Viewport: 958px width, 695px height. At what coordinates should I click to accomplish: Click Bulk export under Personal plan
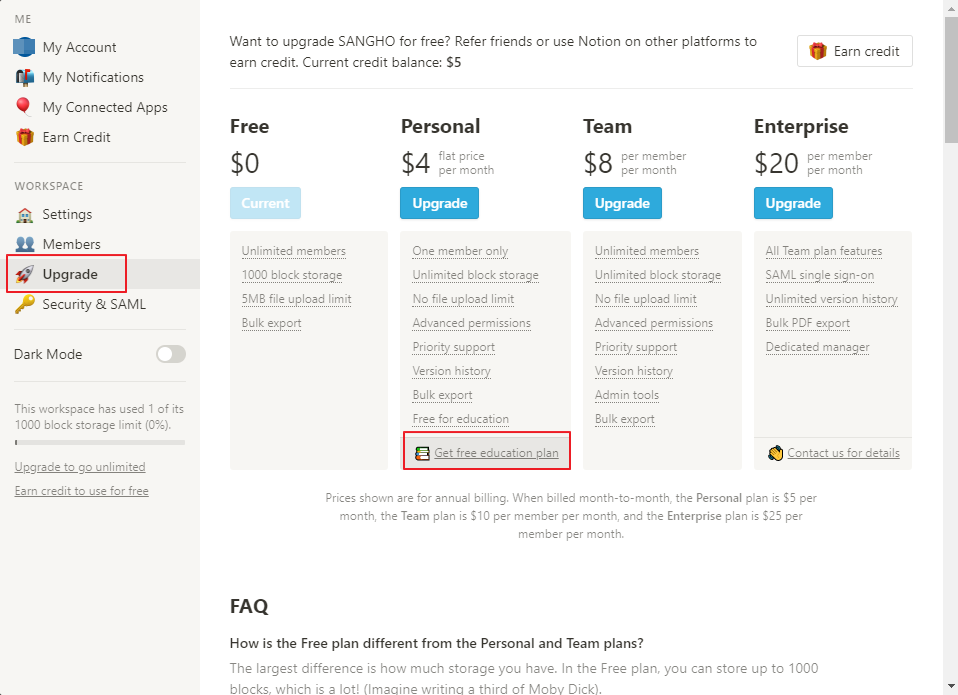coord(442,395)
